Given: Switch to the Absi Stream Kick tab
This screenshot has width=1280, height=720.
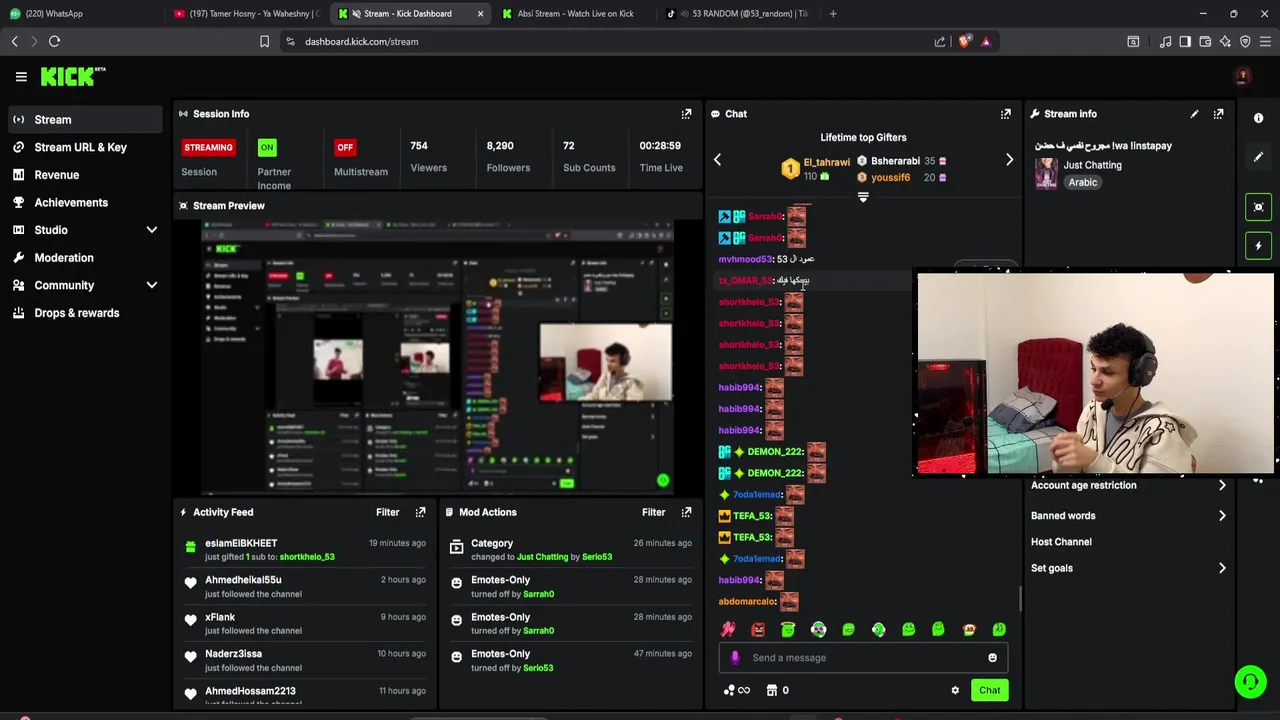Looking at the screenshot, I should click(x=575, y=14).
